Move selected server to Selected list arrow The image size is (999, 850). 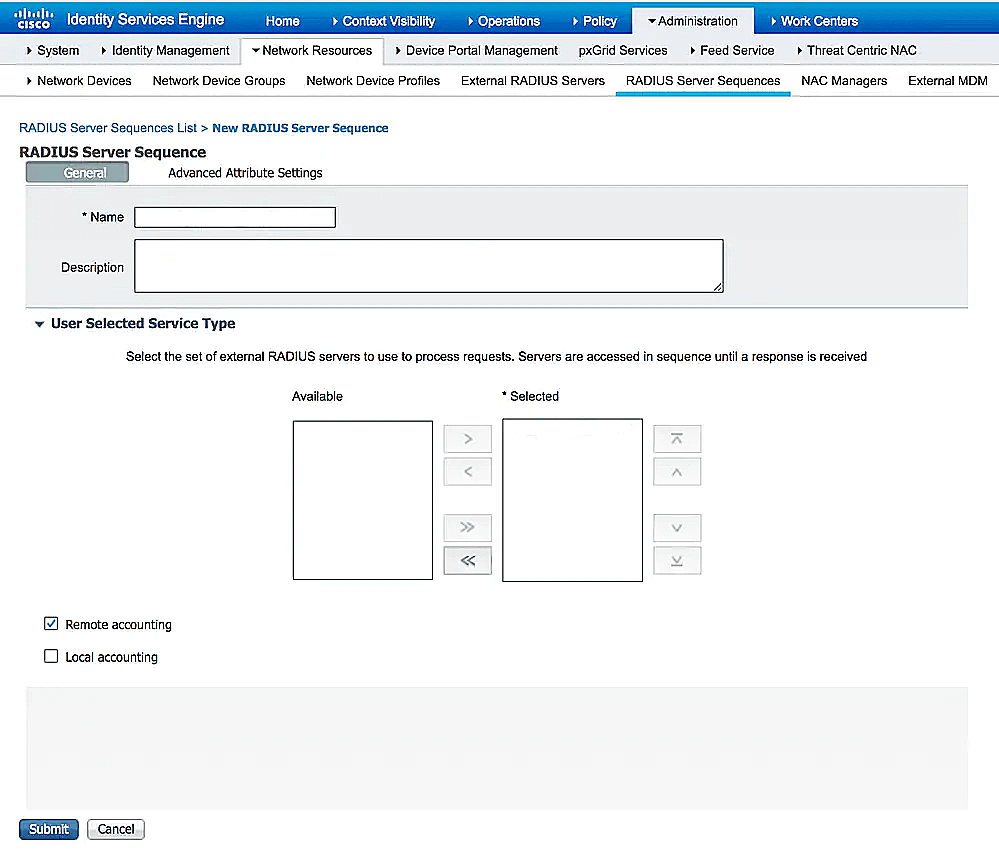click(468, 439)
